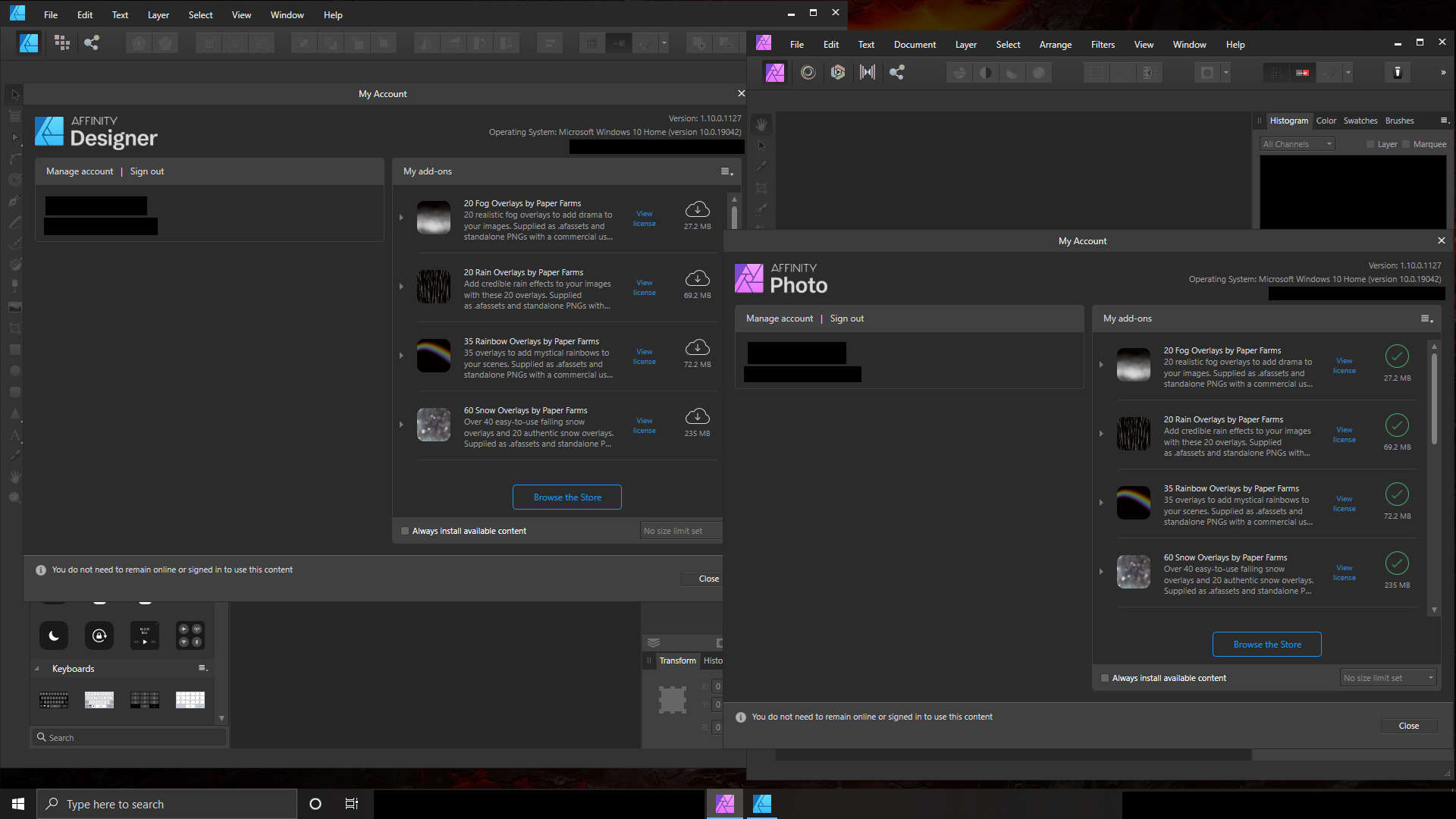Click Browse the Store in Designer
The height and width of the screenshot is (819, 1456).
(x=567, y=497)
